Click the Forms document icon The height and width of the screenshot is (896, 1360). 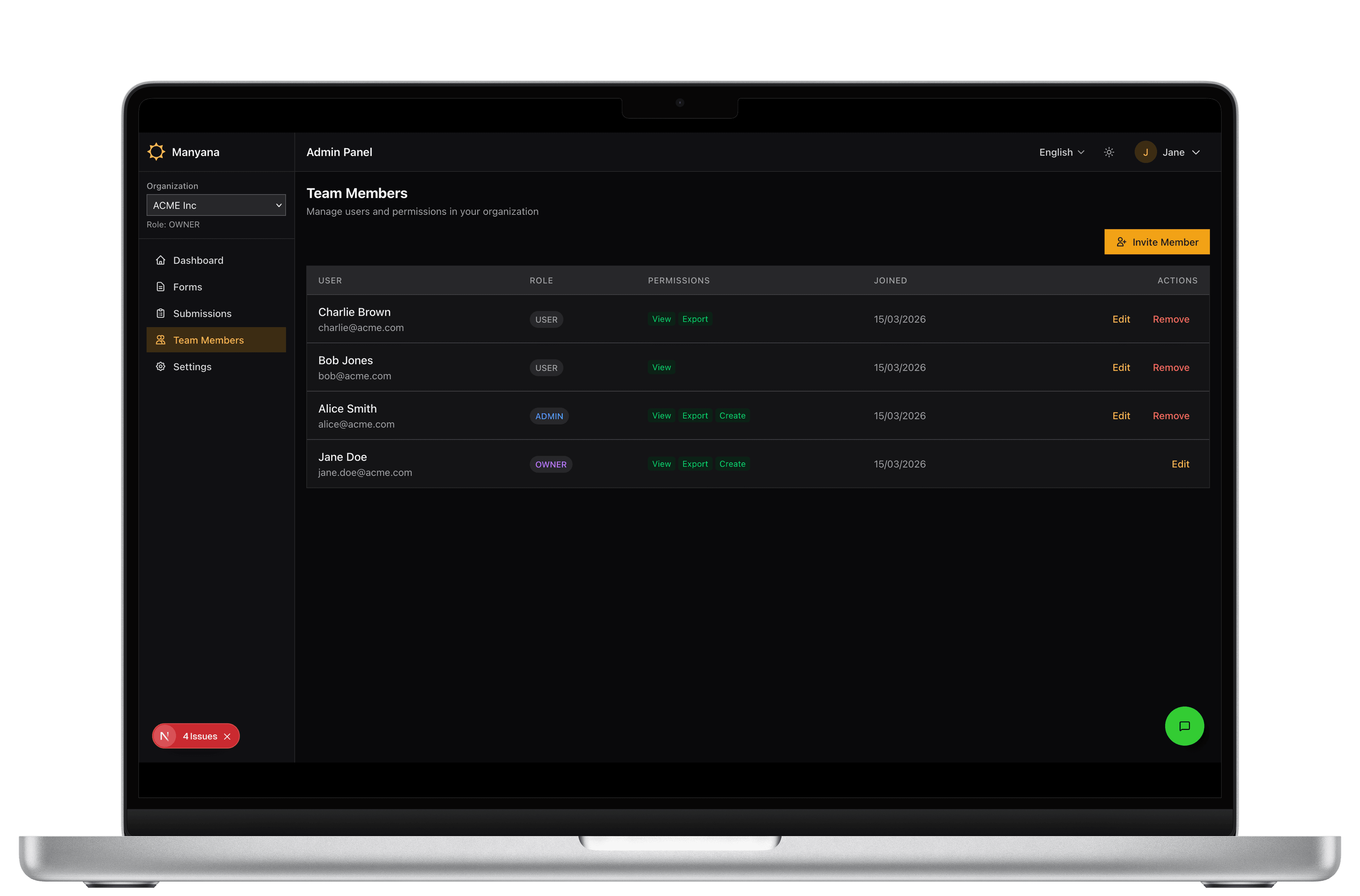click(x=161, y=286)
